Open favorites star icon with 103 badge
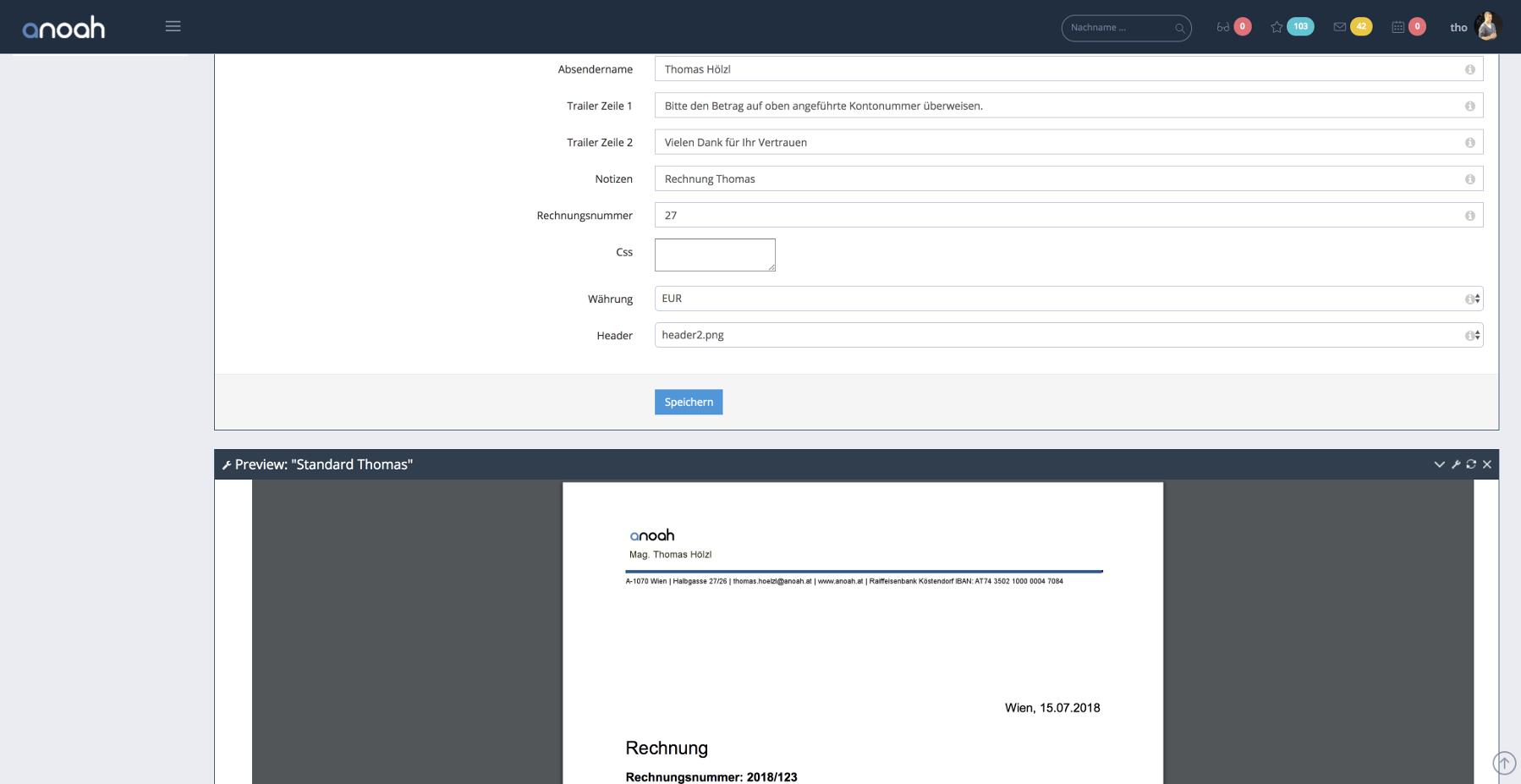The image size is (1521, 784). click(1277, 27)
